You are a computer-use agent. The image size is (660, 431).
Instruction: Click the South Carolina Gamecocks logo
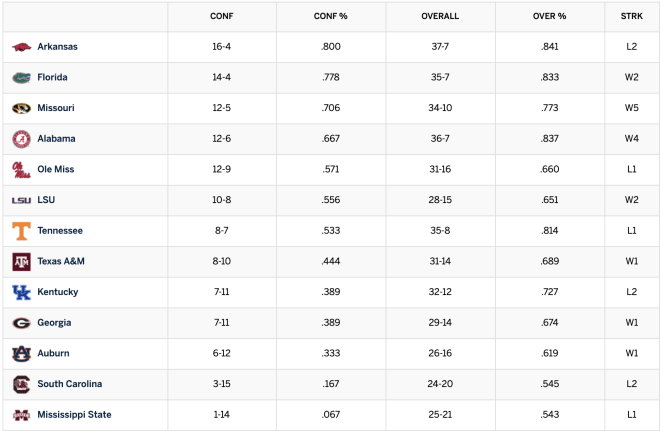[x=21, y=384]
